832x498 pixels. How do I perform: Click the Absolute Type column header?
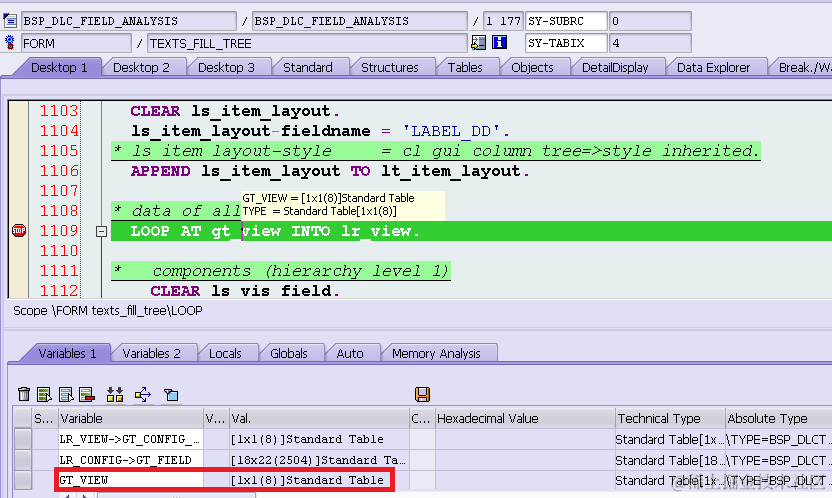coord(778,418)
